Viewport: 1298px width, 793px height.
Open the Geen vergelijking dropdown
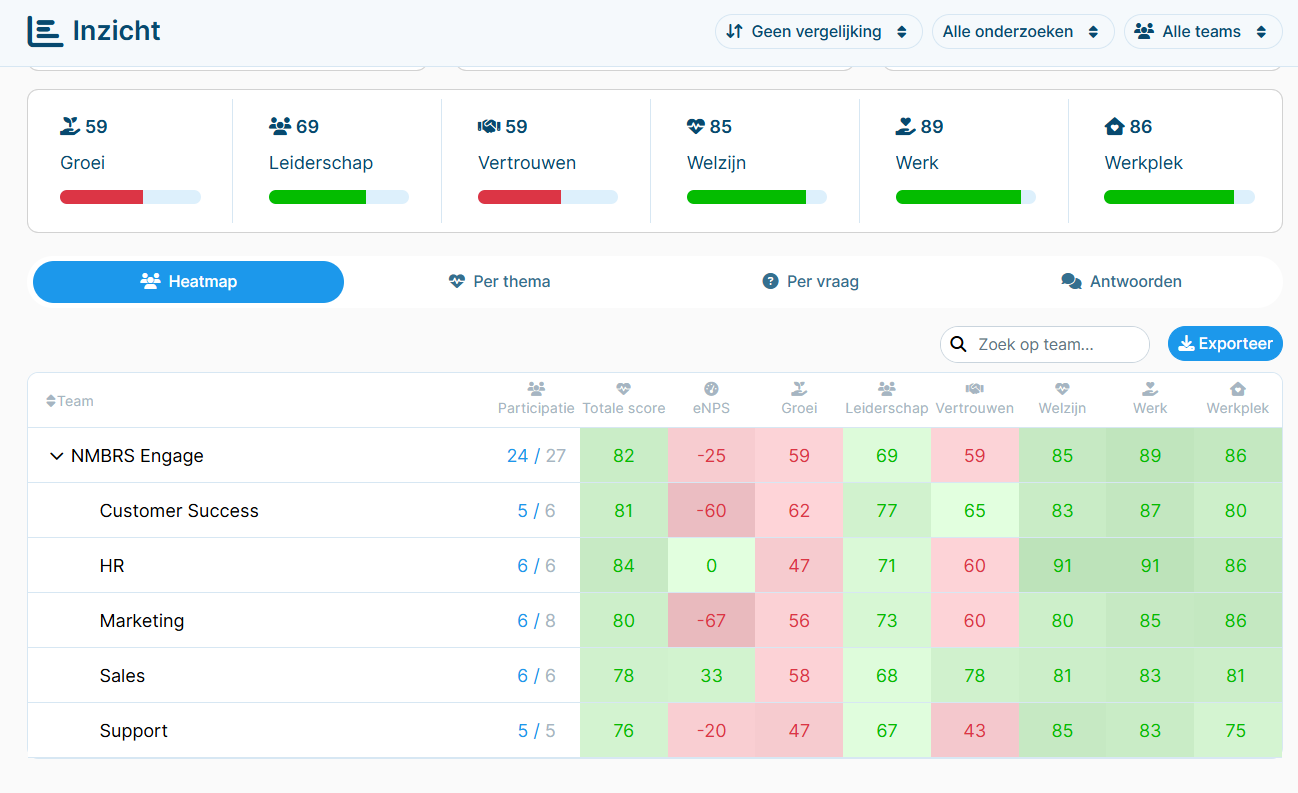[x=817, y=31]
